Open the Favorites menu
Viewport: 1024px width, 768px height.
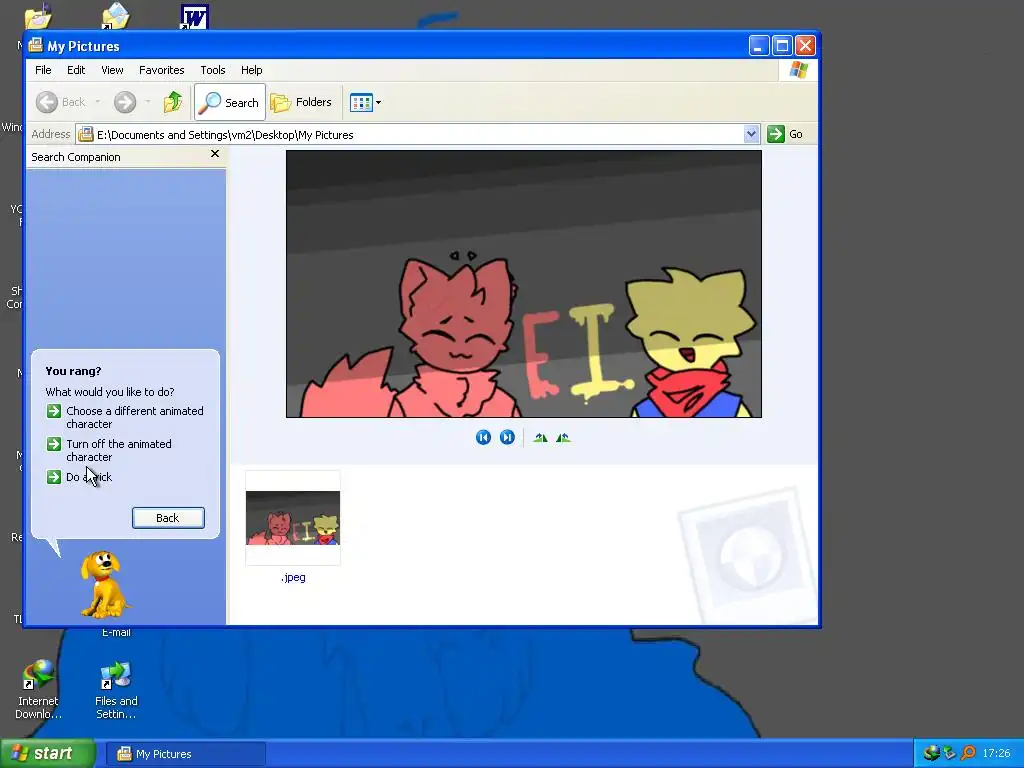pyautogui.click(x=161, y=70)
